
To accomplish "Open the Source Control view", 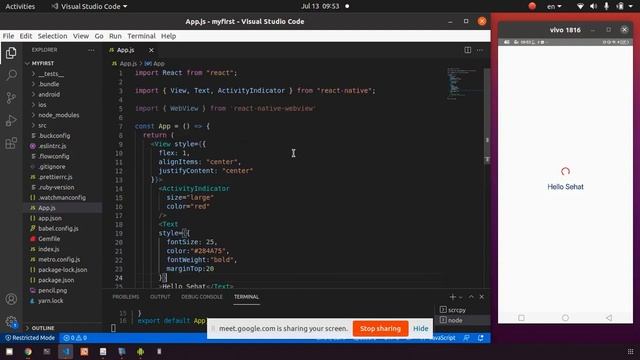I will [11, 98].
